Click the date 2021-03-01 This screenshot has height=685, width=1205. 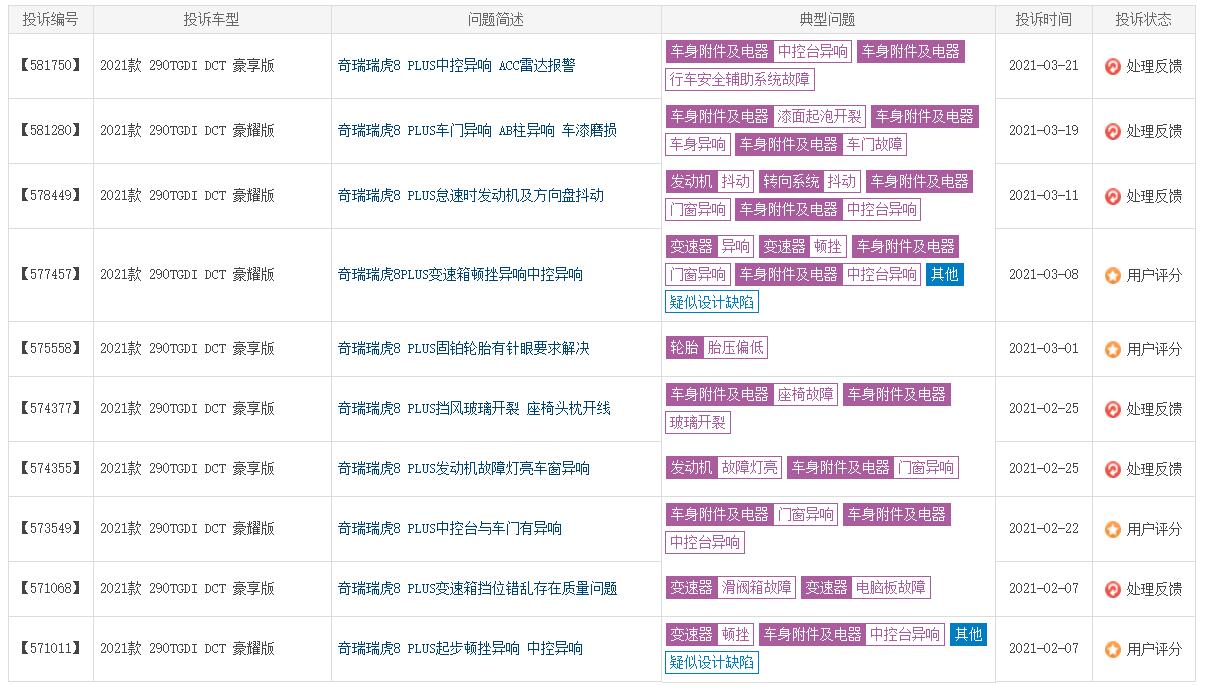pos(1043,348)
